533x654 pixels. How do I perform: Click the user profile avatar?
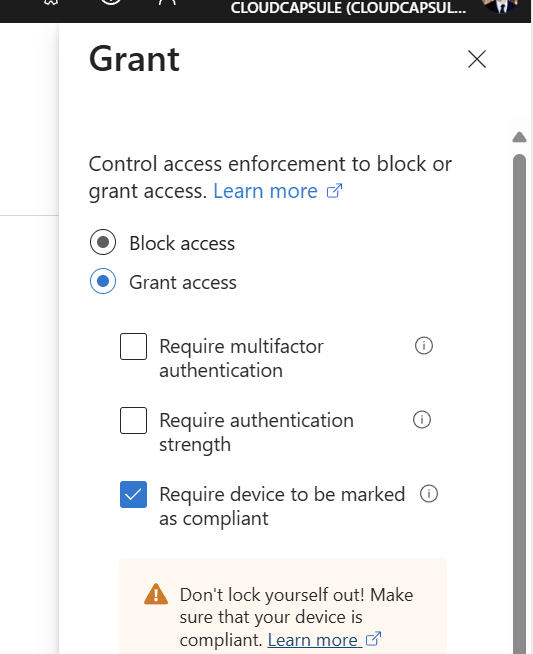click(499, 5)
